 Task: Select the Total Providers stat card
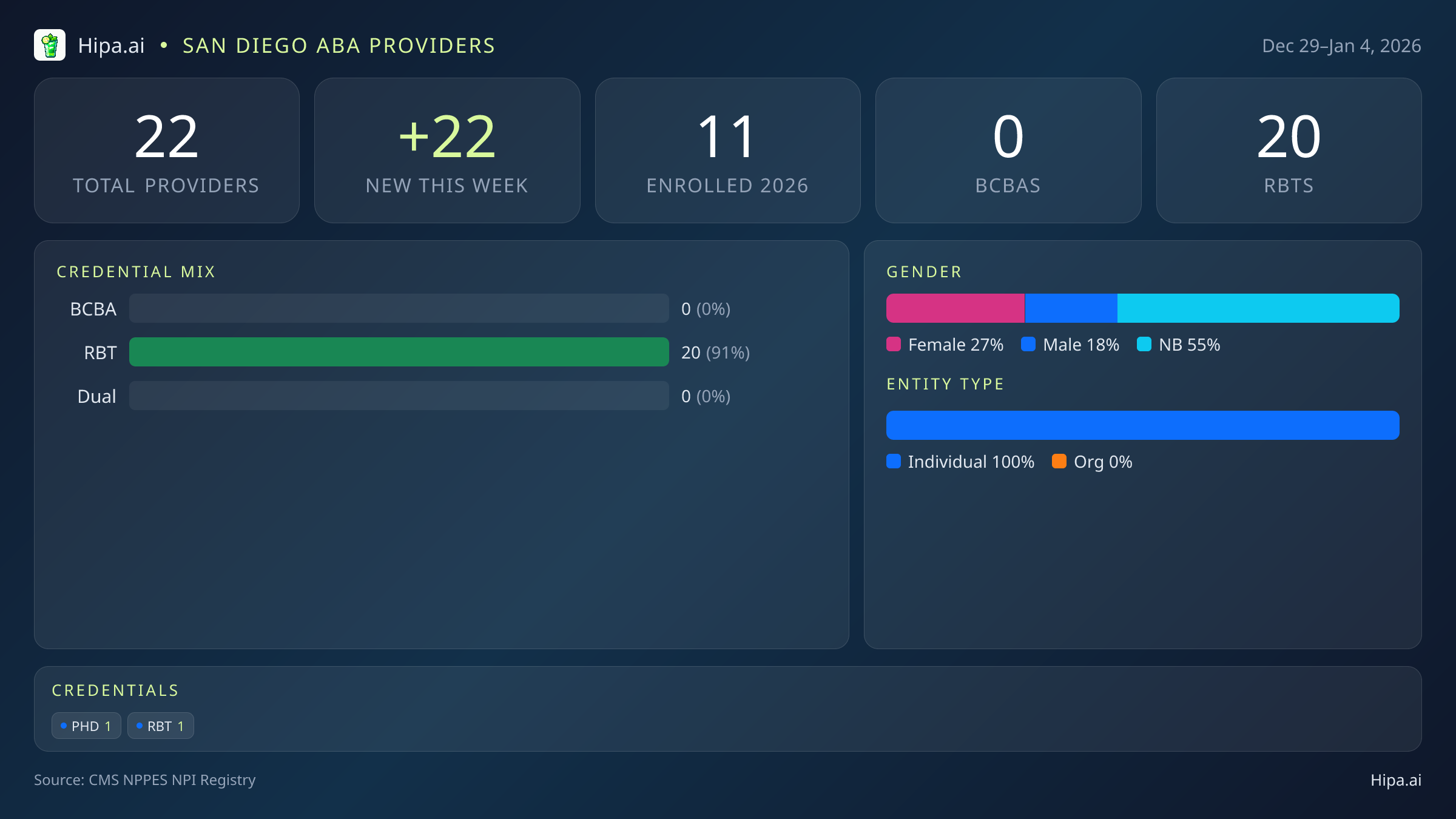(167, 150)
